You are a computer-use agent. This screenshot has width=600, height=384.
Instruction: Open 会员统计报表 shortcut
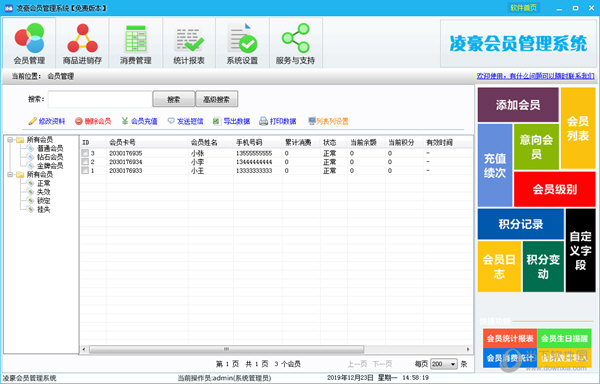510,338
